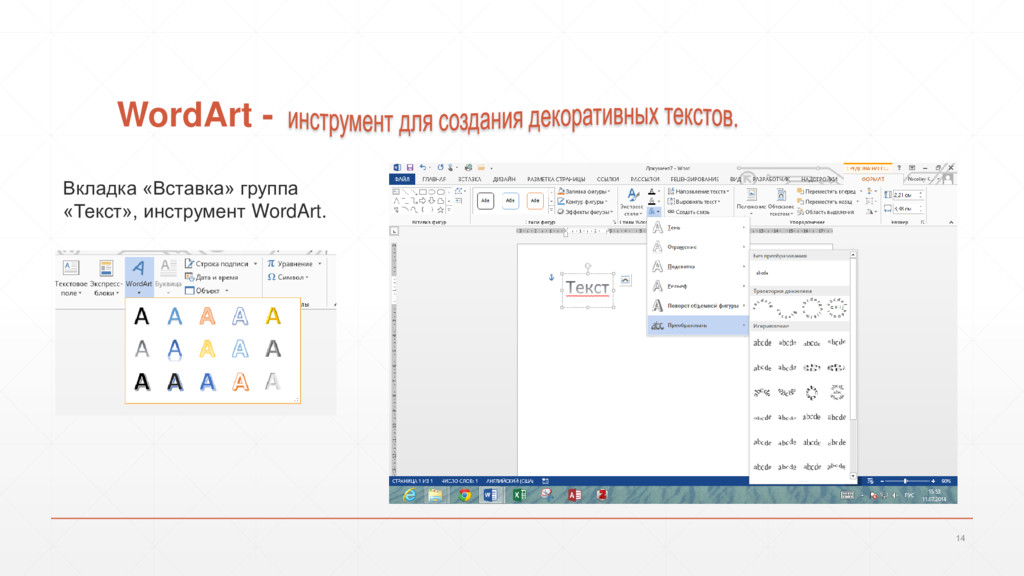Select the first black shape style preset

pyautogui.click(x=485, y=200)
